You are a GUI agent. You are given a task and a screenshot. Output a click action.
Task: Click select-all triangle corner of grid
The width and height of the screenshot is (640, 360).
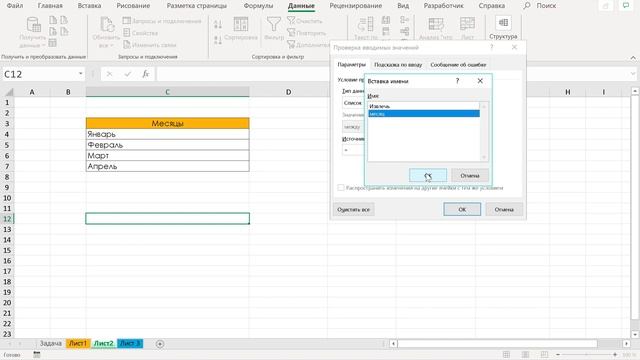[8, 92]
